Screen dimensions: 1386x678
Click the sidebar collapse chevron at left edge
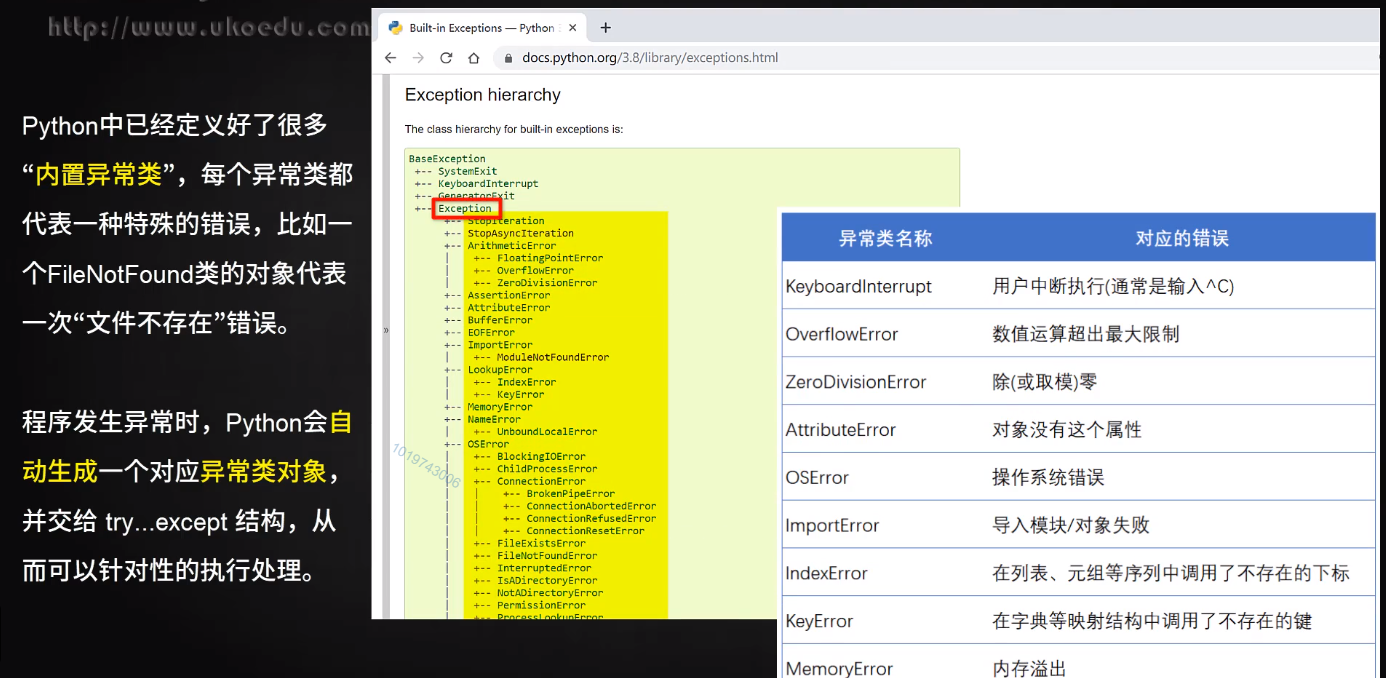[x=386, y=330]
